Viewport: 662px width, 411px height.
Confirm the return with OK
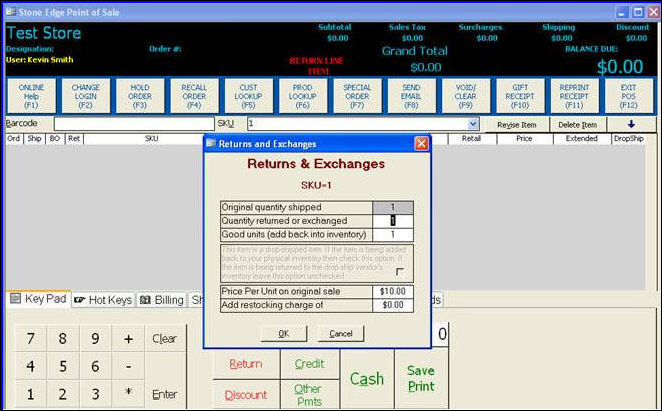tap(284, 334)
